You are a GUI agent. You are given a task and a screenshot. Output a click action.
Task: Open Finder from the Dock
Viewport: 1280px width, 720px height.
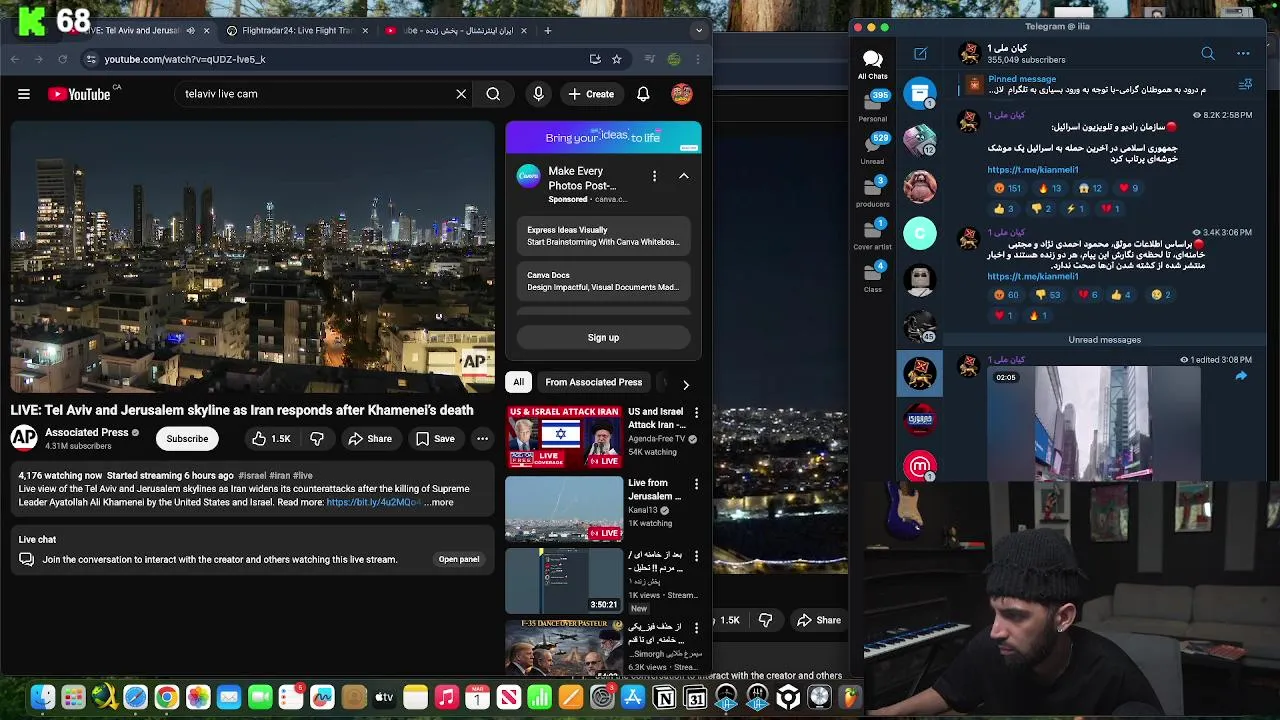tap(42, 697)
